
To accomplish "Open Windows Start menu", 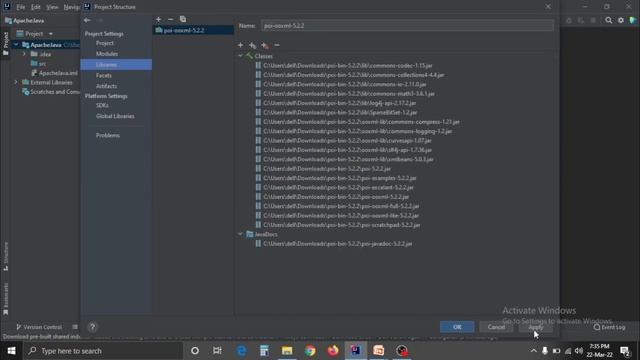I will [11, 351].
